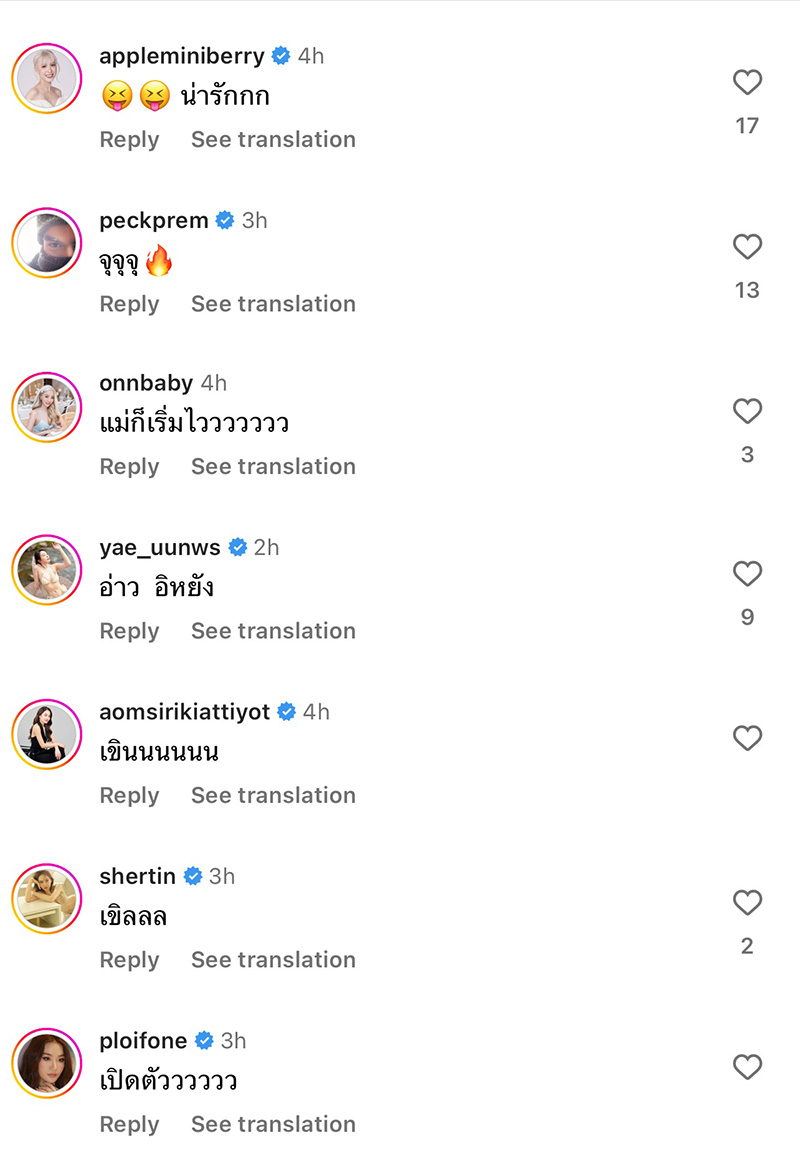Reply to peckprem's comment
This screenshot has height=1158, width=800.
point(129,303)
